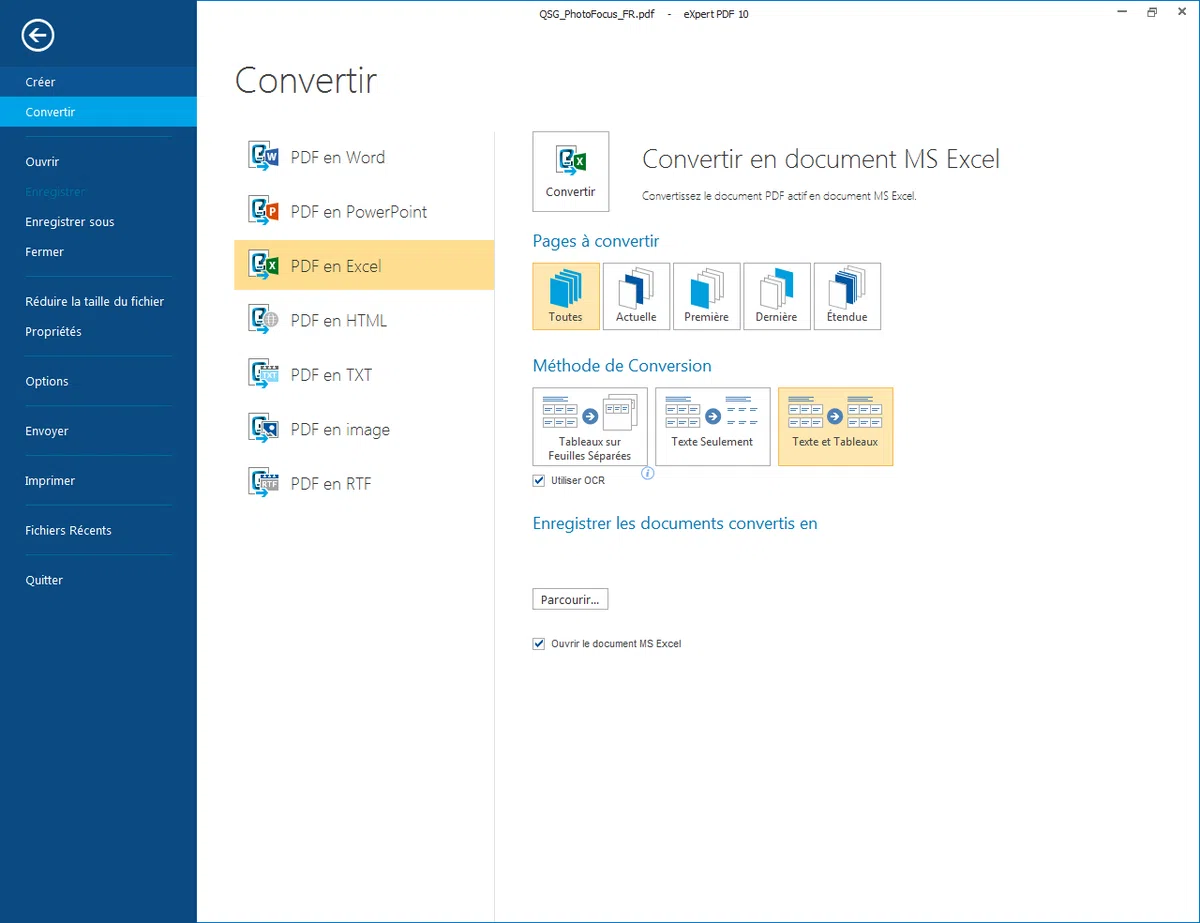Select PDF en Excel icon
Viewport: 1200px width, 923px height.
coord(263,266)
